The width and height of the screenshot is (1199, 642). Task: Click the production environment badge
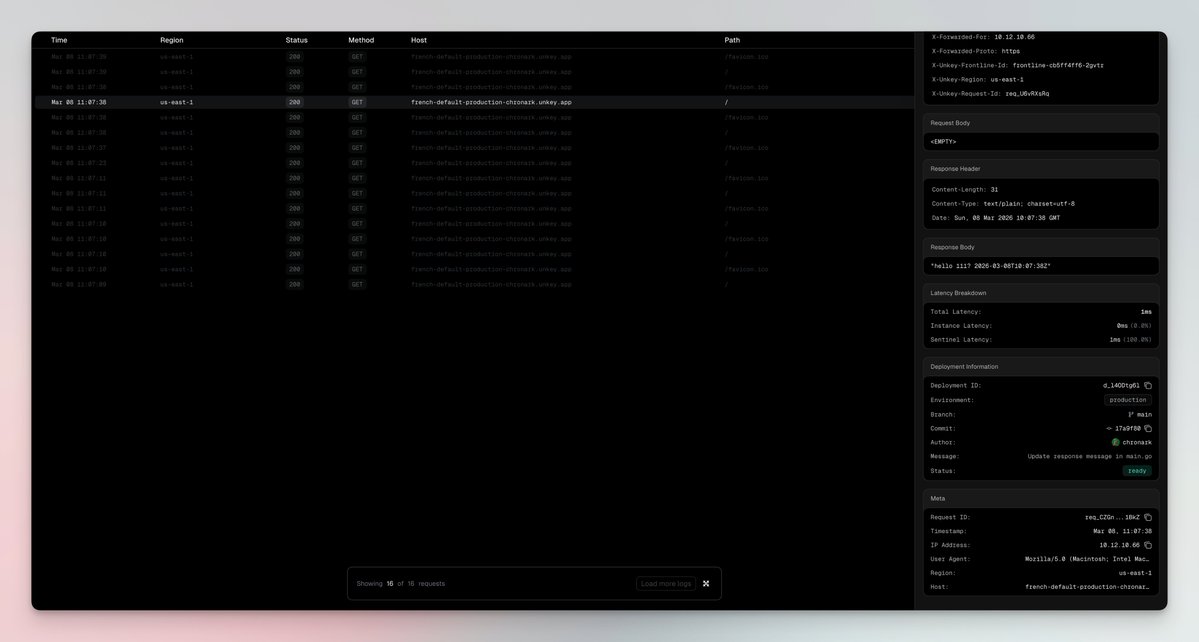(1128, 400)
